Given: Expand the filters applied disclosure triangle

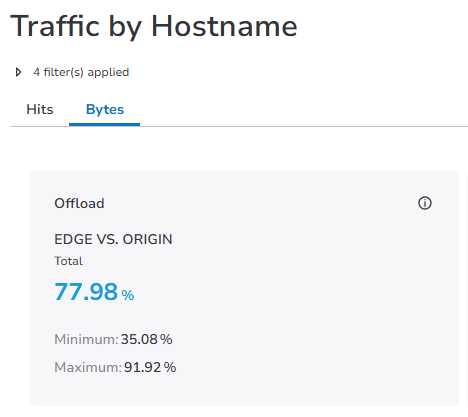Looking at the screenshot, I should [x=19, y=72].
